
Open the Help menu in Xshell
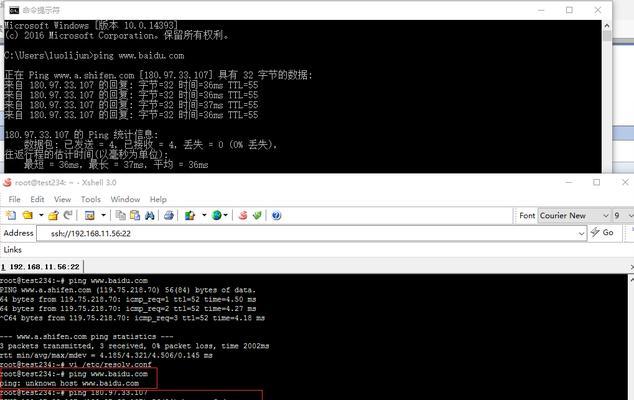[158, 199]
